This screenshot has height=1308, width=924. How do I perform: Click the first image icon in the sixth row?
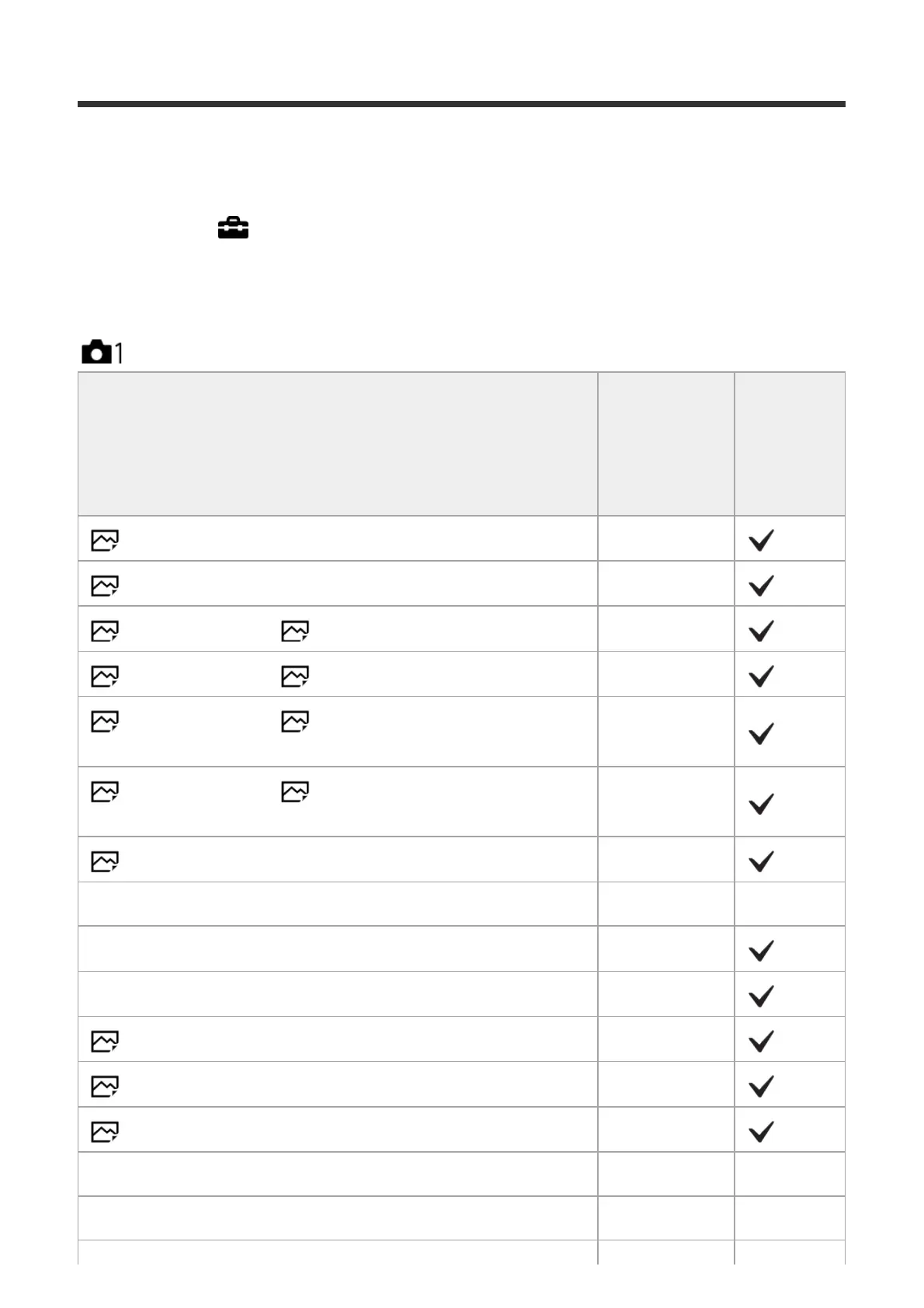[105, 791]
